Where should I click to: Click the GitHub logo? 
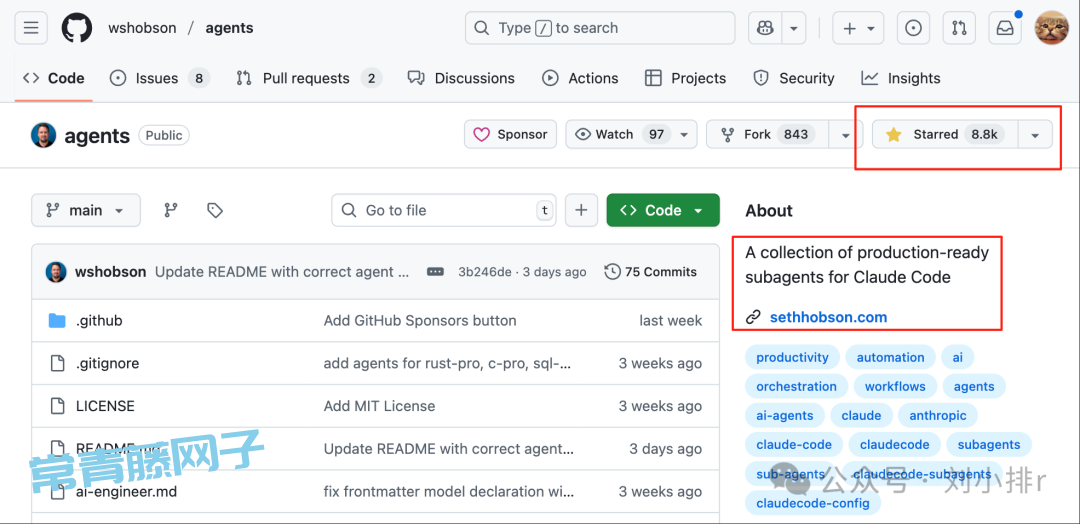[76, 28]
